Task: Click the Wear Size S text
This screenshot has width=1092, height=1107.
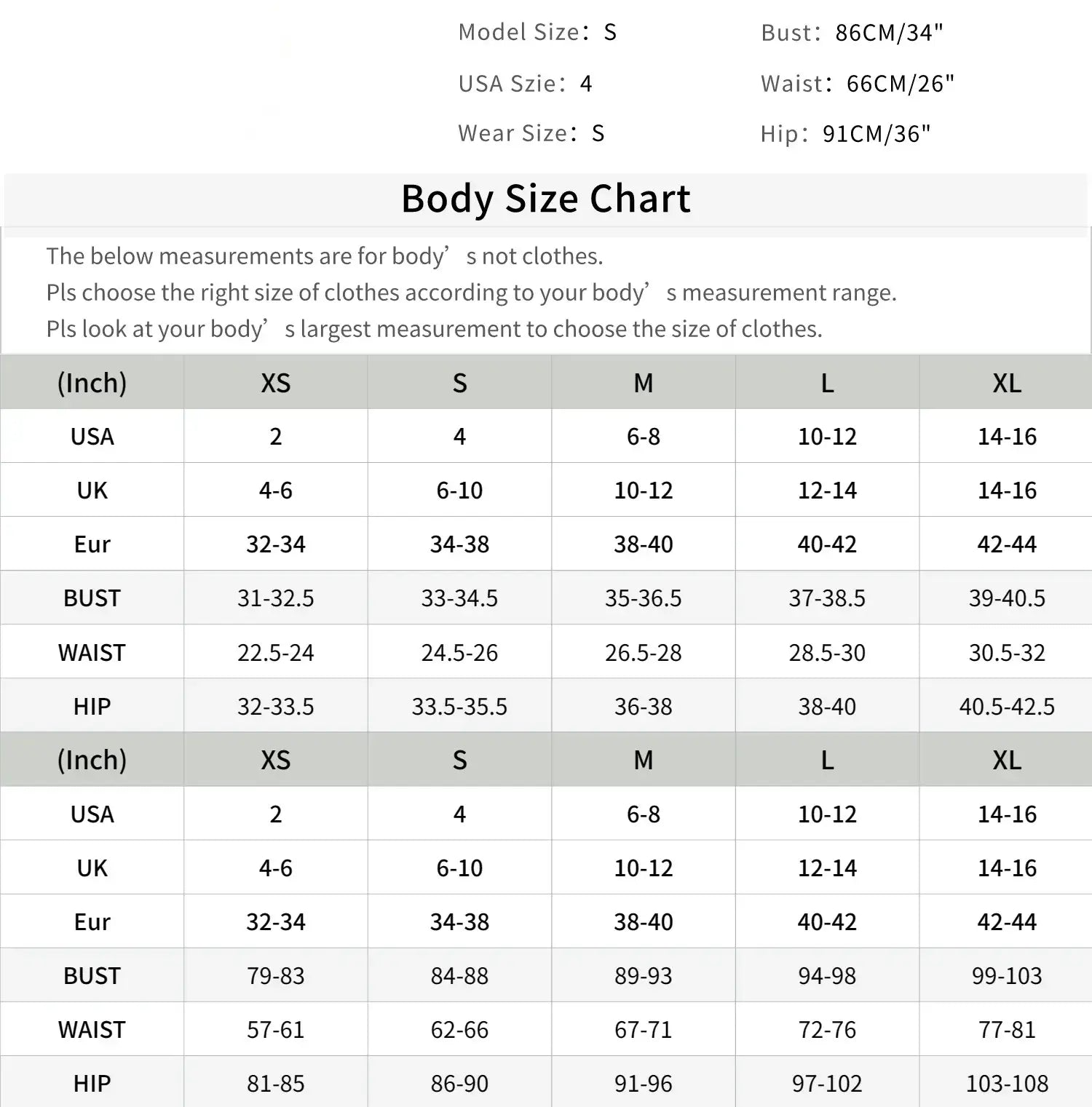Action: pyautogui.click(x=531, y=133)
